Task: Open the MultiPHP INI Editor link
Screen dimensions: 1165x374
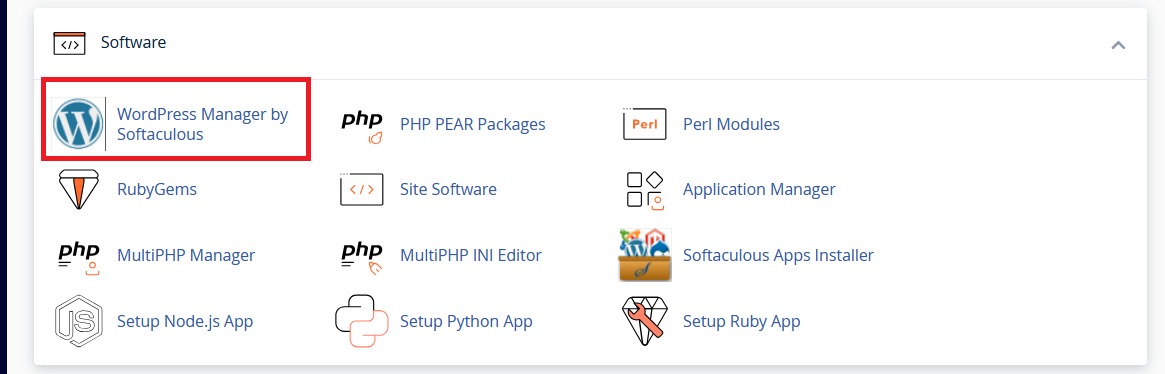Action: 470,255
